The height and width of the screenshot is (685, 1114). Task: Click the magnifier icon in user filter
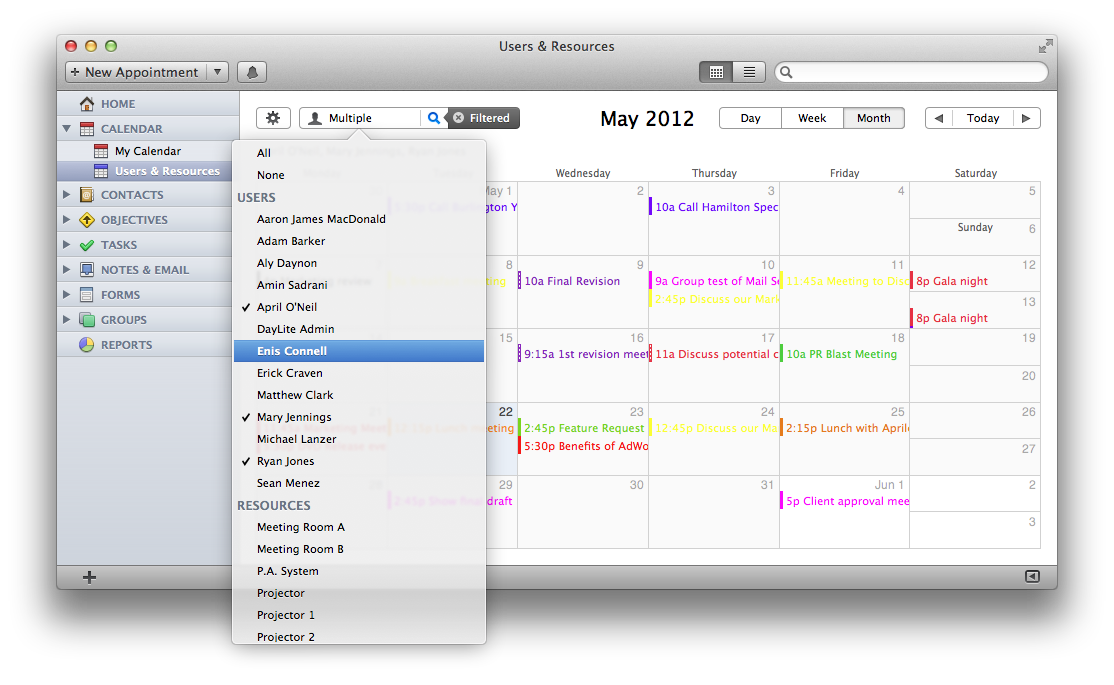pyautogui.click(x=433, y=118)
